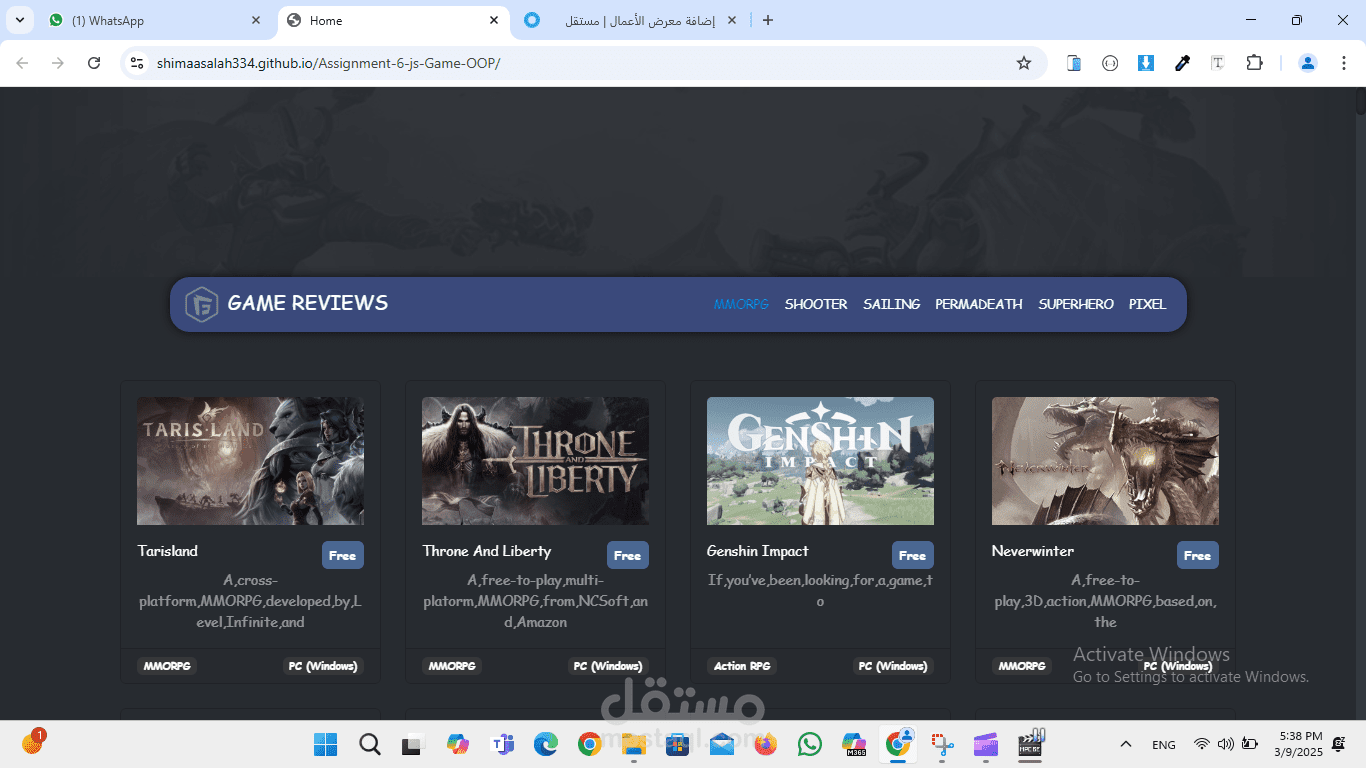Open the curly braces JSON extension
The image size is (1366, 768).
(x=1110, y=63)
